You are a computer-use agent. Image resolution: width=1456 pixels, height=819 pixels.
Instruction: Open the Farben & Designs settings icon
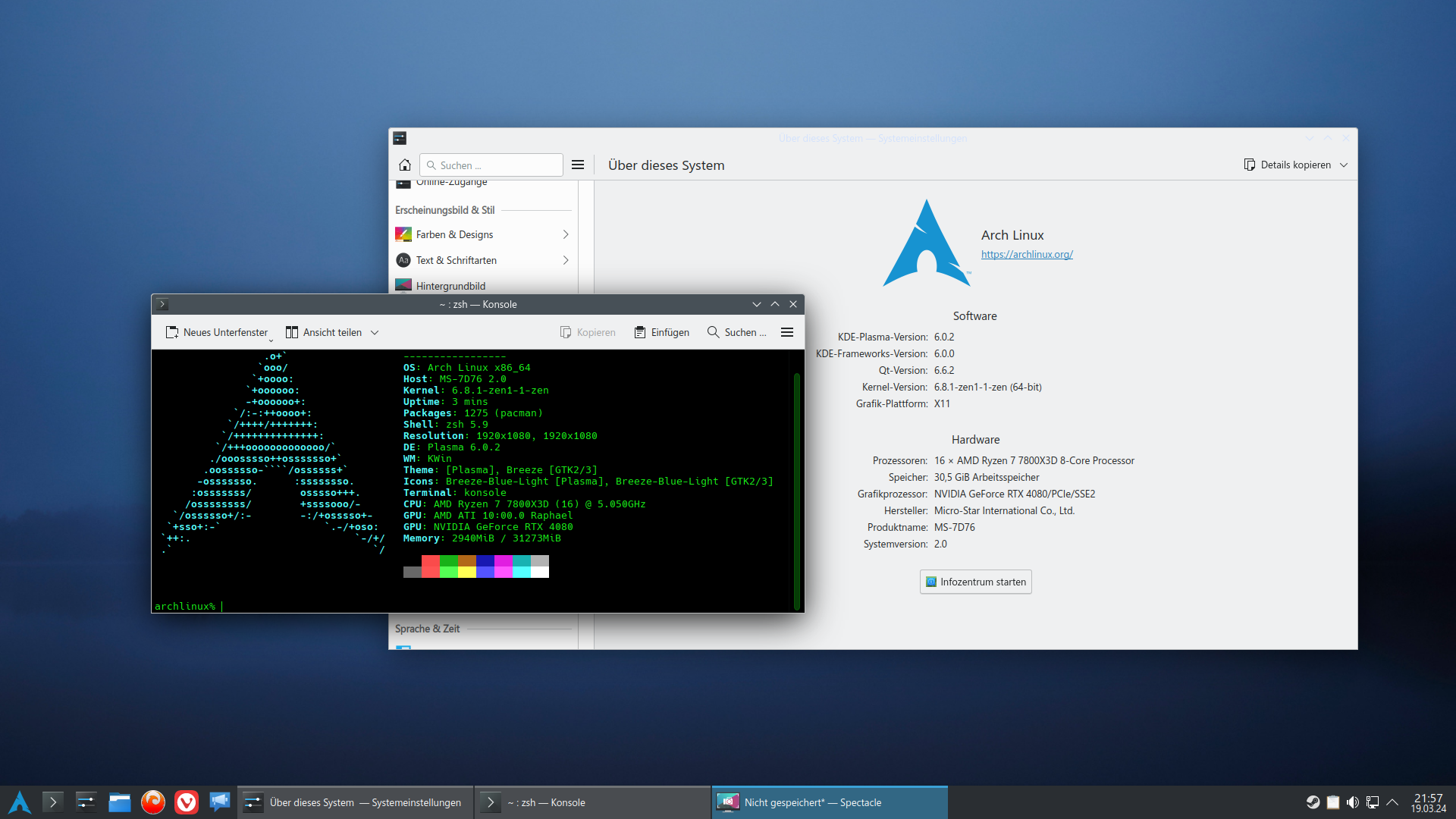pos(404,234)
